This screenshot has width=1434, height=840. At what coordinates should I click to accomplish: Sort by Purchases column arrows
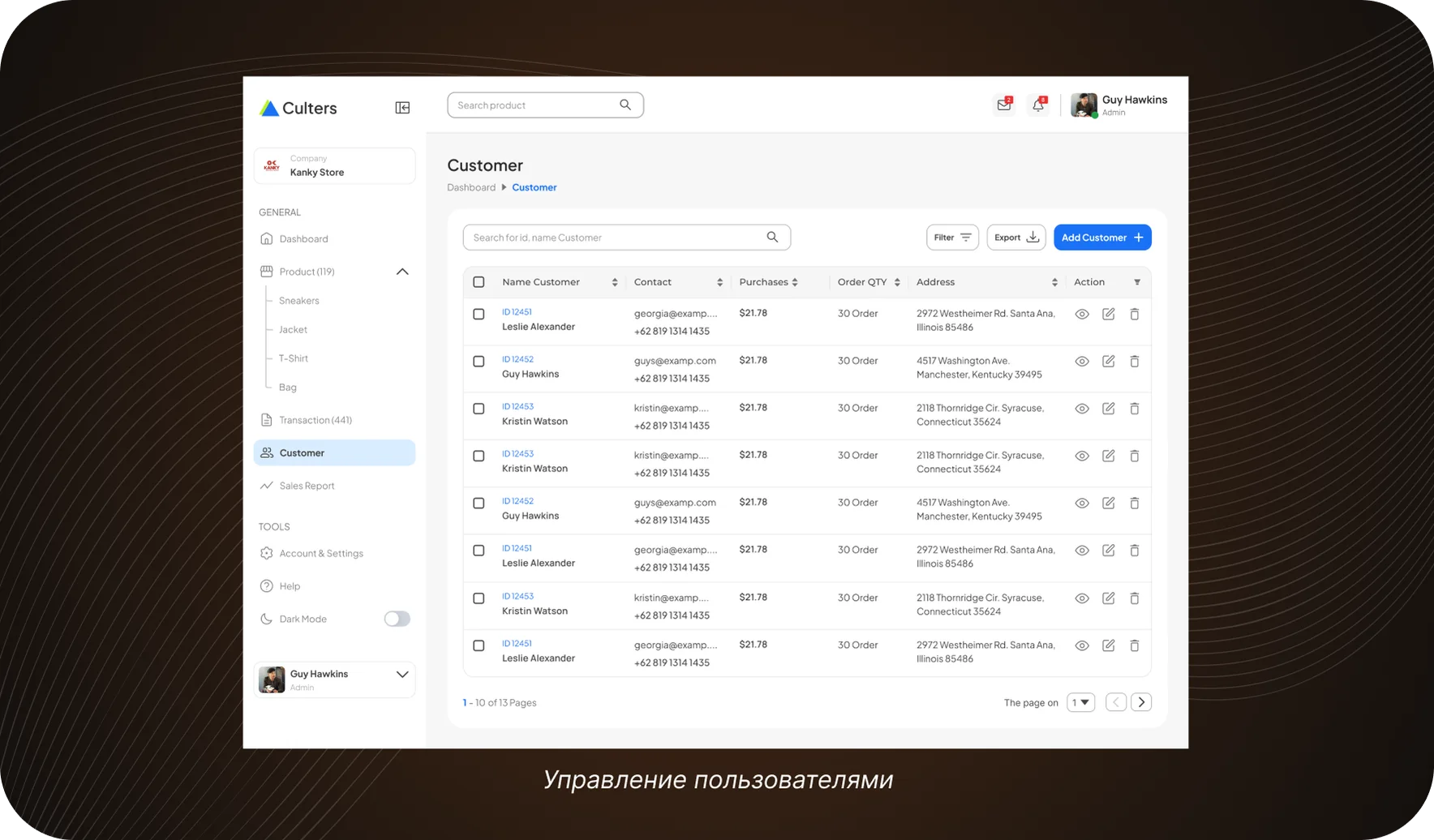pyautogui.click(x=795, y=282)
